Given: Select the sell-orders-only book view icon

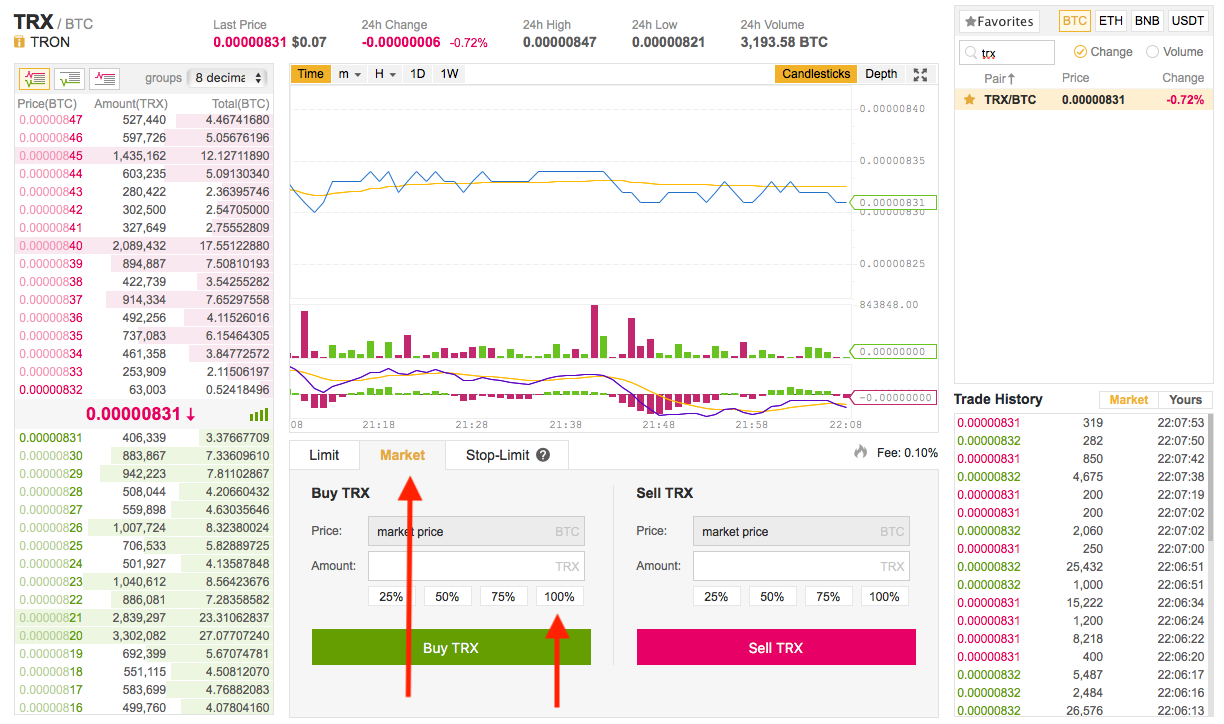Looking at the screenshot, I should (105, 77).
